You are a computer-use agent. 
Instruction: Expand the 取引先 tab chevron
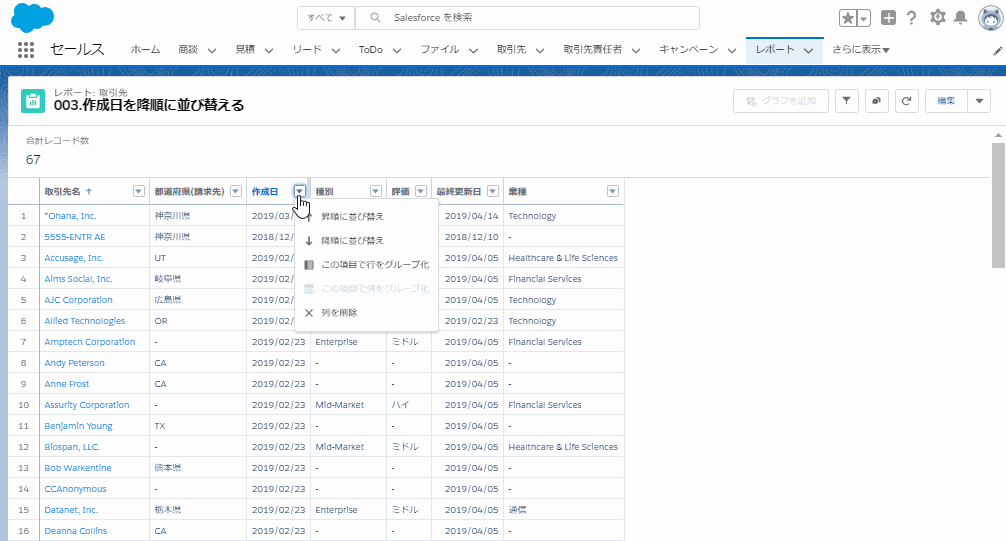(x=540, y=50)
